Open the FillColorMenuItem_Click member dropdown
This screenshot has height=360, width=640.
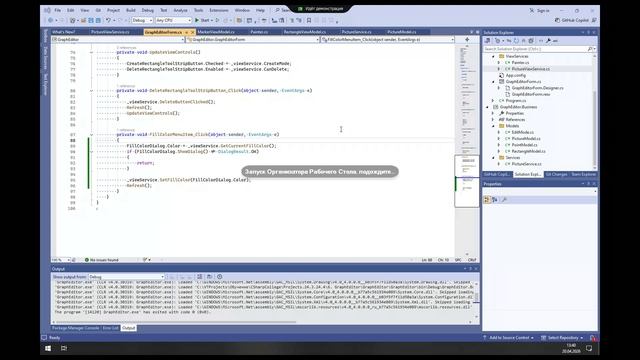click(x=387, y=40)
